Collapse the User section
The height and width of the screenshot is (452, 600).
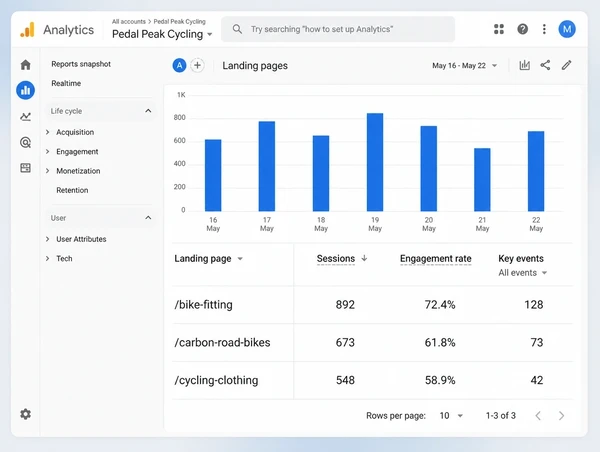pyautogui.click(x=148, y=218)
